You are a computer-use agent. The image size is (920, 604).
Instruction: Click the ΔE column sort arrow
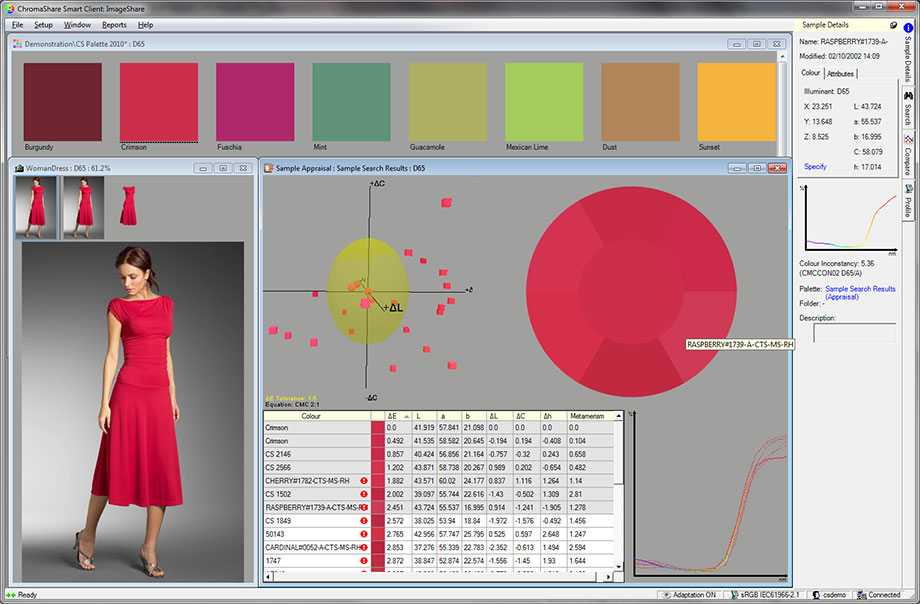(407, 416)
